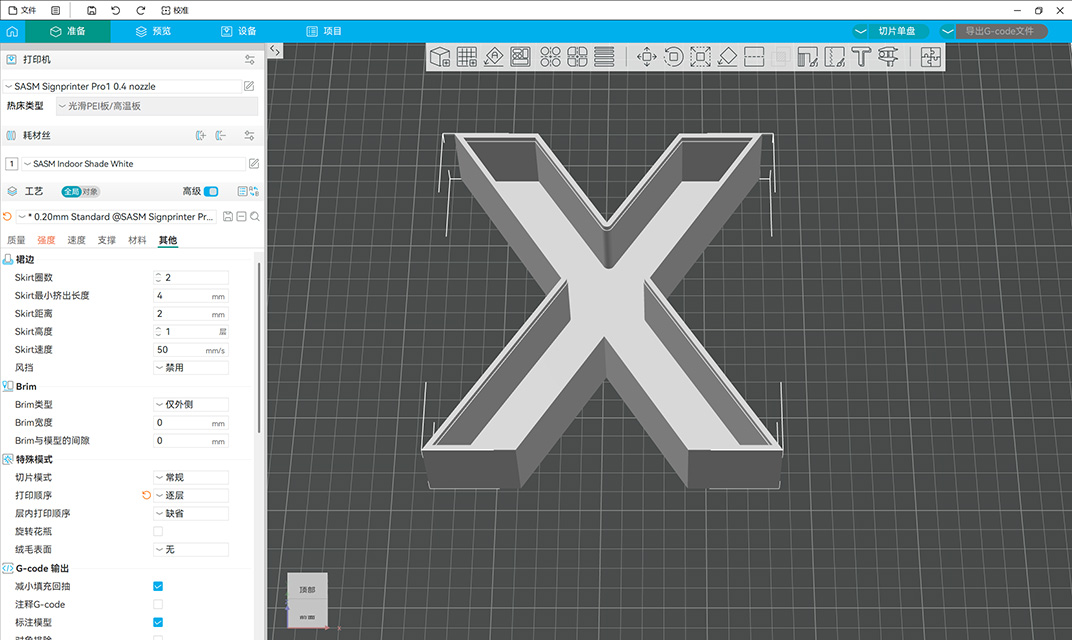The height and width of the screenshot is (640, 1072).
Task: Select the Scale tool in toolbar
Action: (x=700, y=57)
